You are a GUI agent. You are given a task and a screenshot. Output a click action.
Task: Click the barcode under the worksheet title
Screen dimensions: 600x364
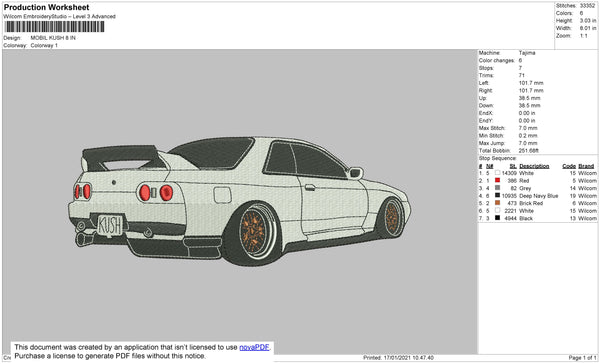(x=54, y=27)
